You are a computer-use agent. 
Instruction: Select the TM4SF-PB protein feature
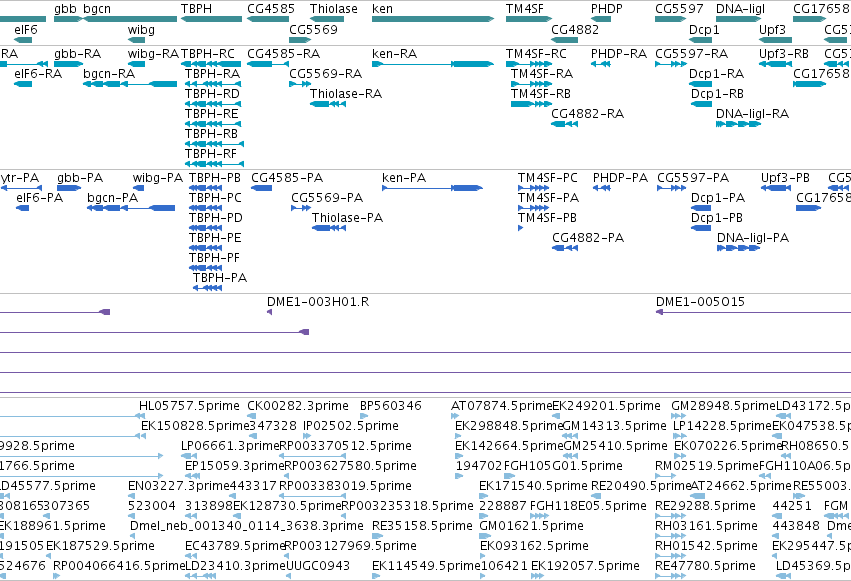tap(520, 228)
